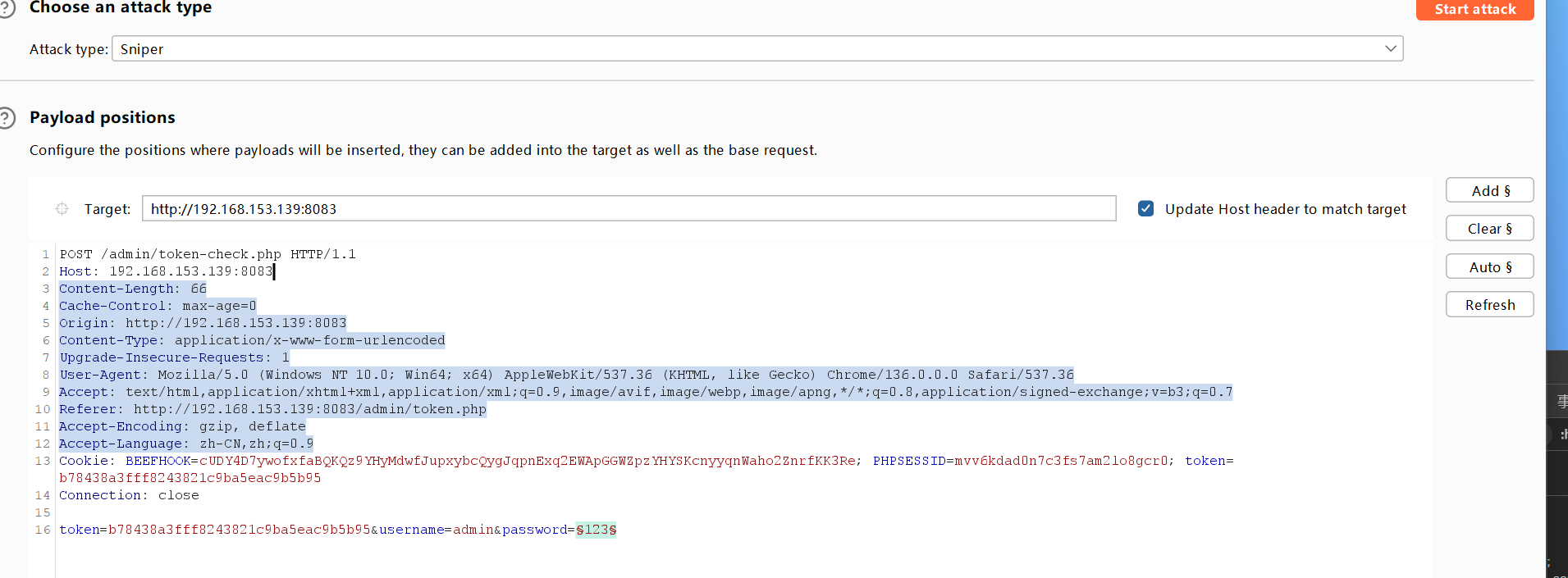This screenshot has height=578, width=1568.
Task: Click the Content-Type header line
Action: [252, 340]
